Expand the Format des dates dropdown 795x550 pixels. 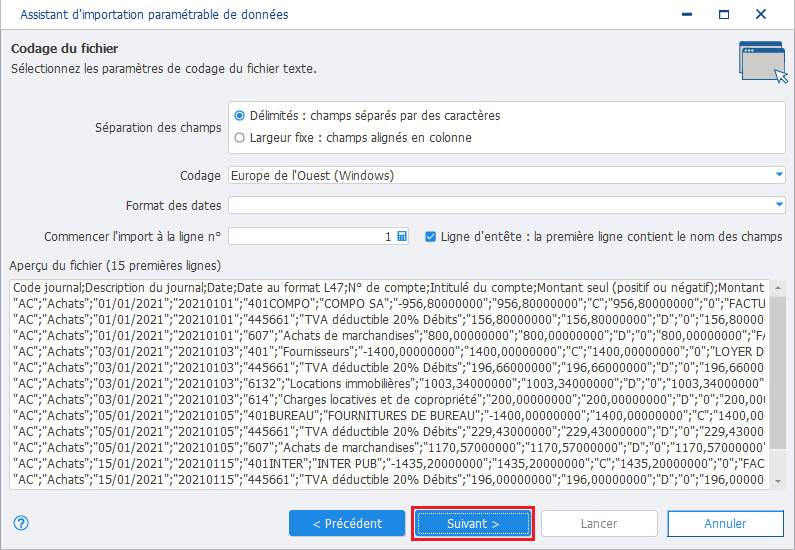(x=779, y=205)
